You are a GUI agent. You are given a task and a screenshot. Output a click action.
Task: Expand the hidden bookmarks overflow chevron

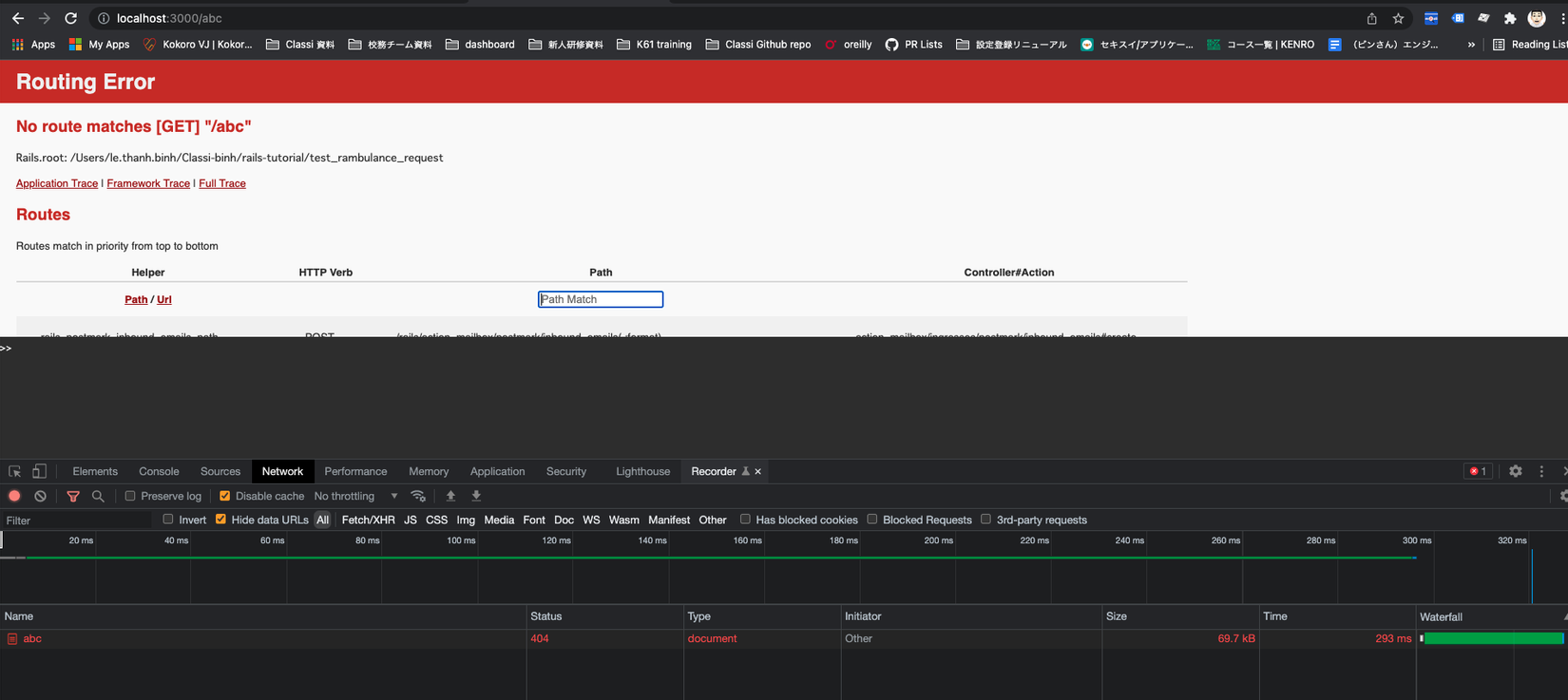point(1471,45)
